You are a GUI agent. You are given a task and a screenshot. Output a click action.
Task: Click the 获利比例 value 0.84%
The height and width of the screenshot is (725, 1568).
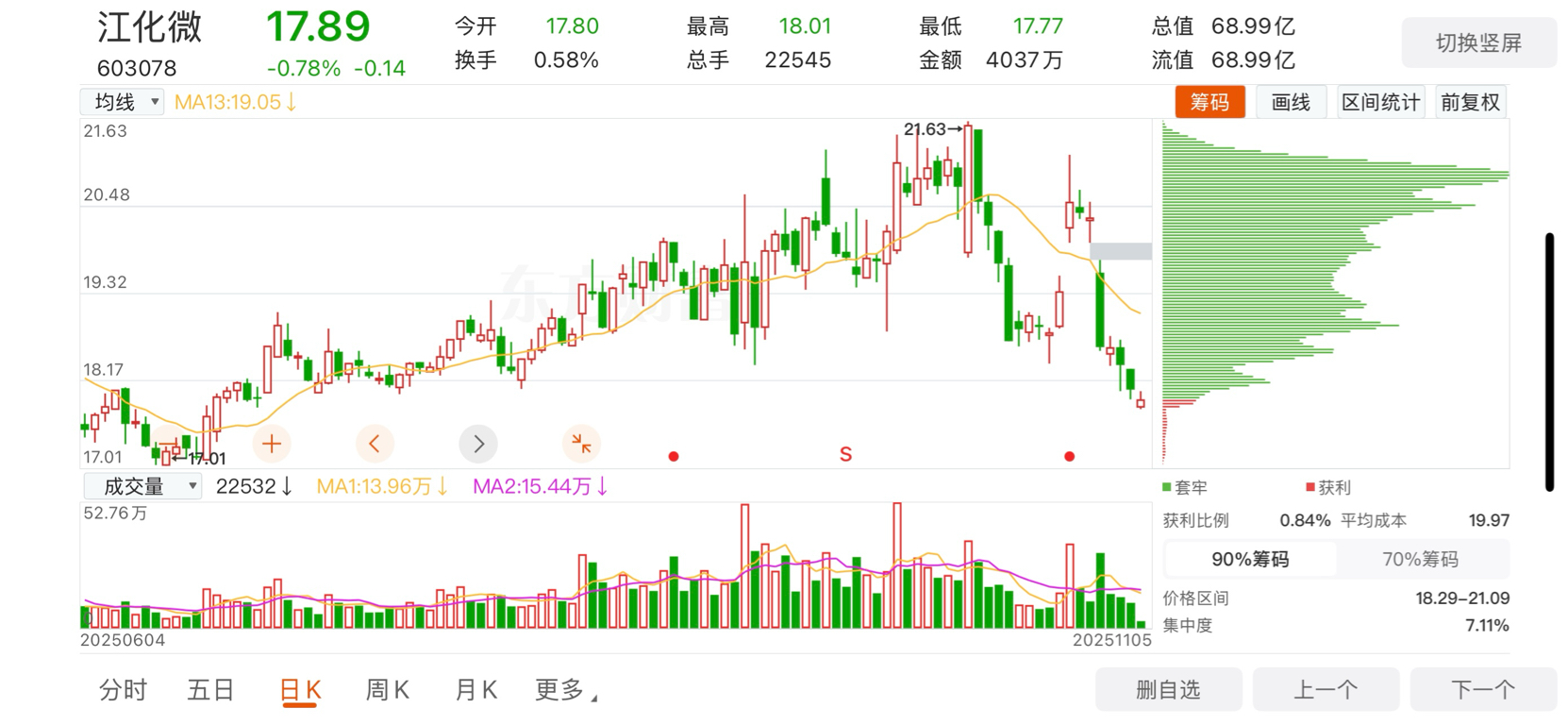pyautogui.click(x=1305, y=520)
